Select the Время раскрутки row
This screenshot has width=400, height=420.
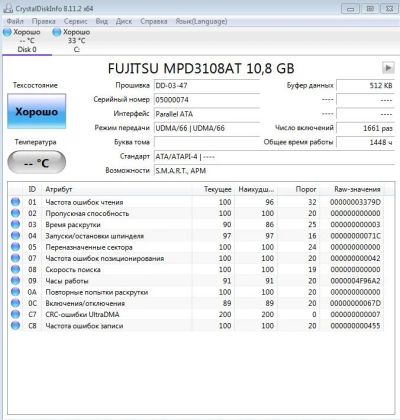pos(196,224)
